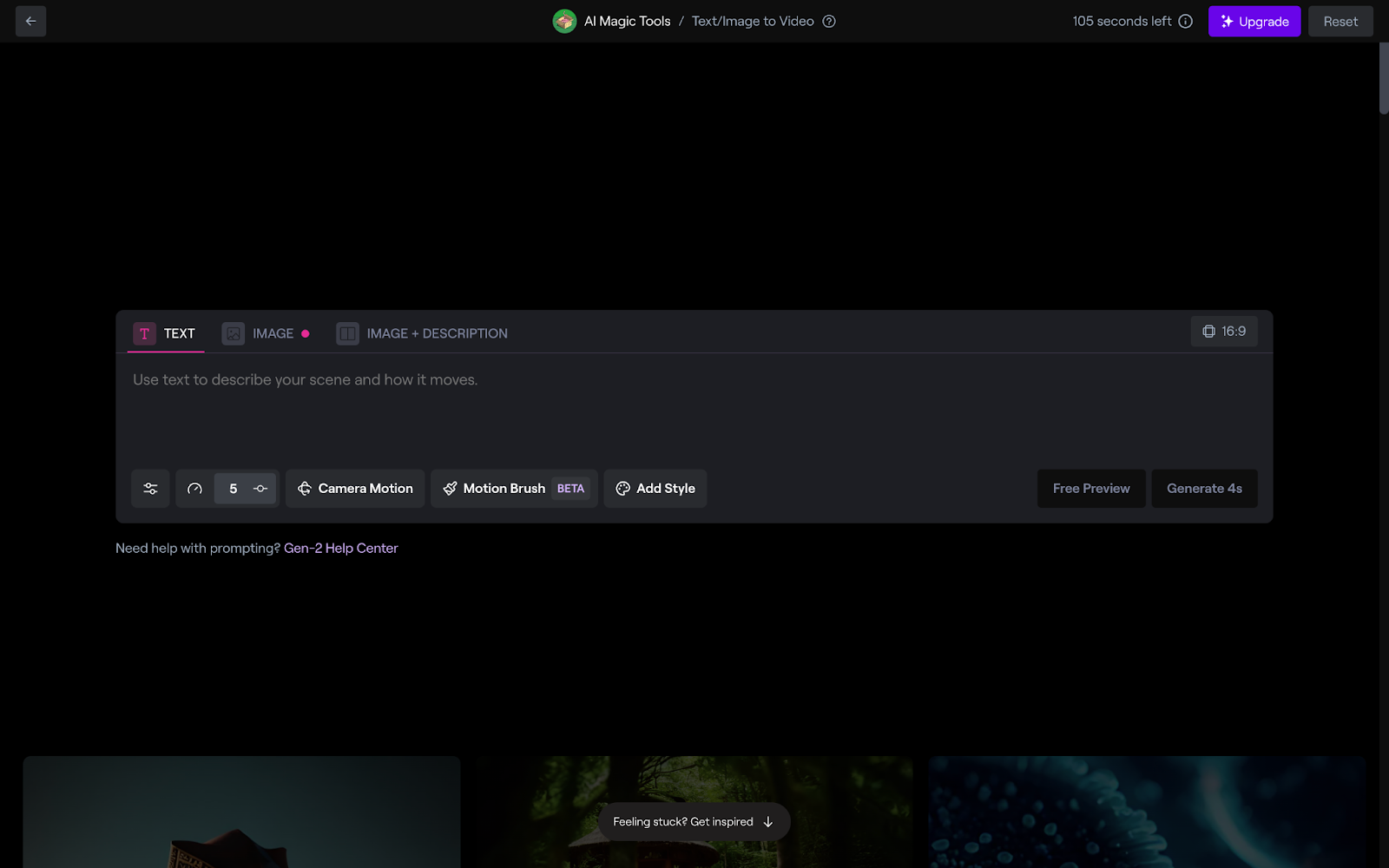
Task: Click the '105 seconds left' text
Action: (x=1122, y=21)
